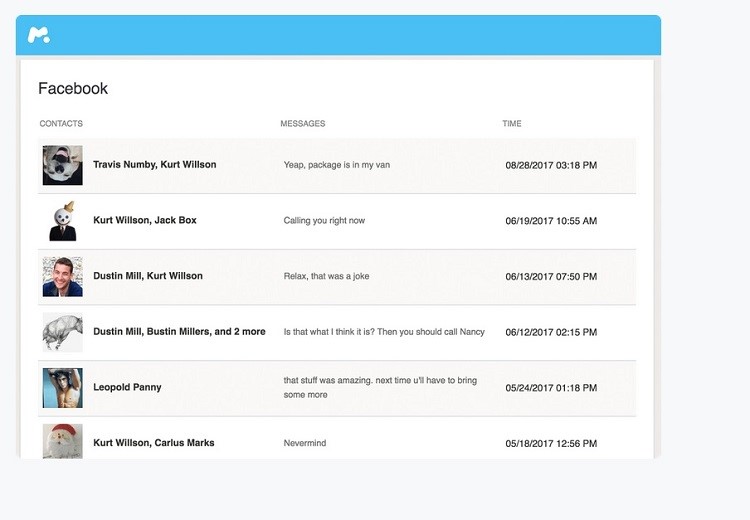The width and height of the screenshot is (750, 520).
Task: Open Travis Numby, Kurt Willson avatar
Action: tap(63, 165)
